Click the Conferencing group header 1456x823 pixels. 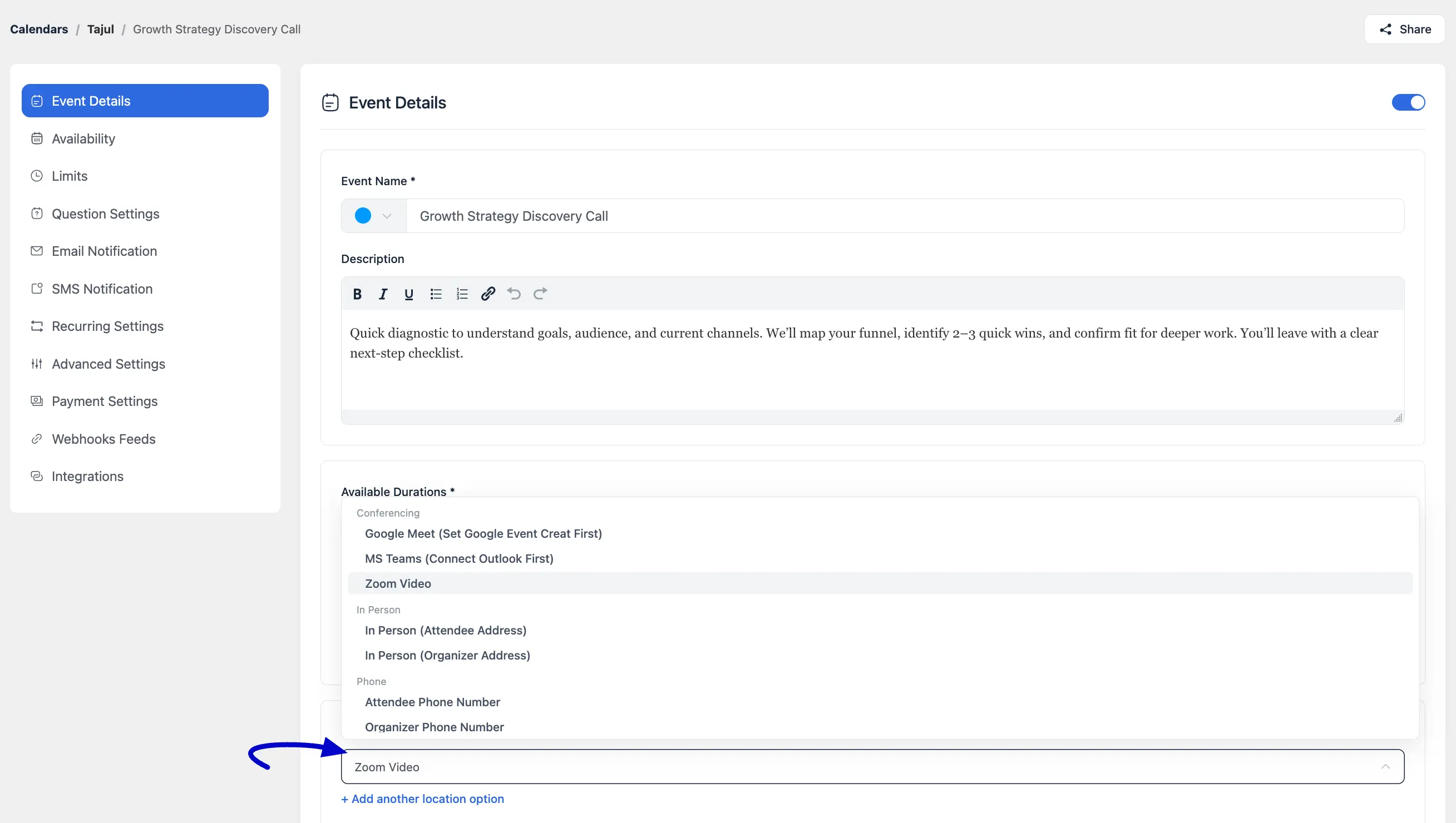coord(388,513)
